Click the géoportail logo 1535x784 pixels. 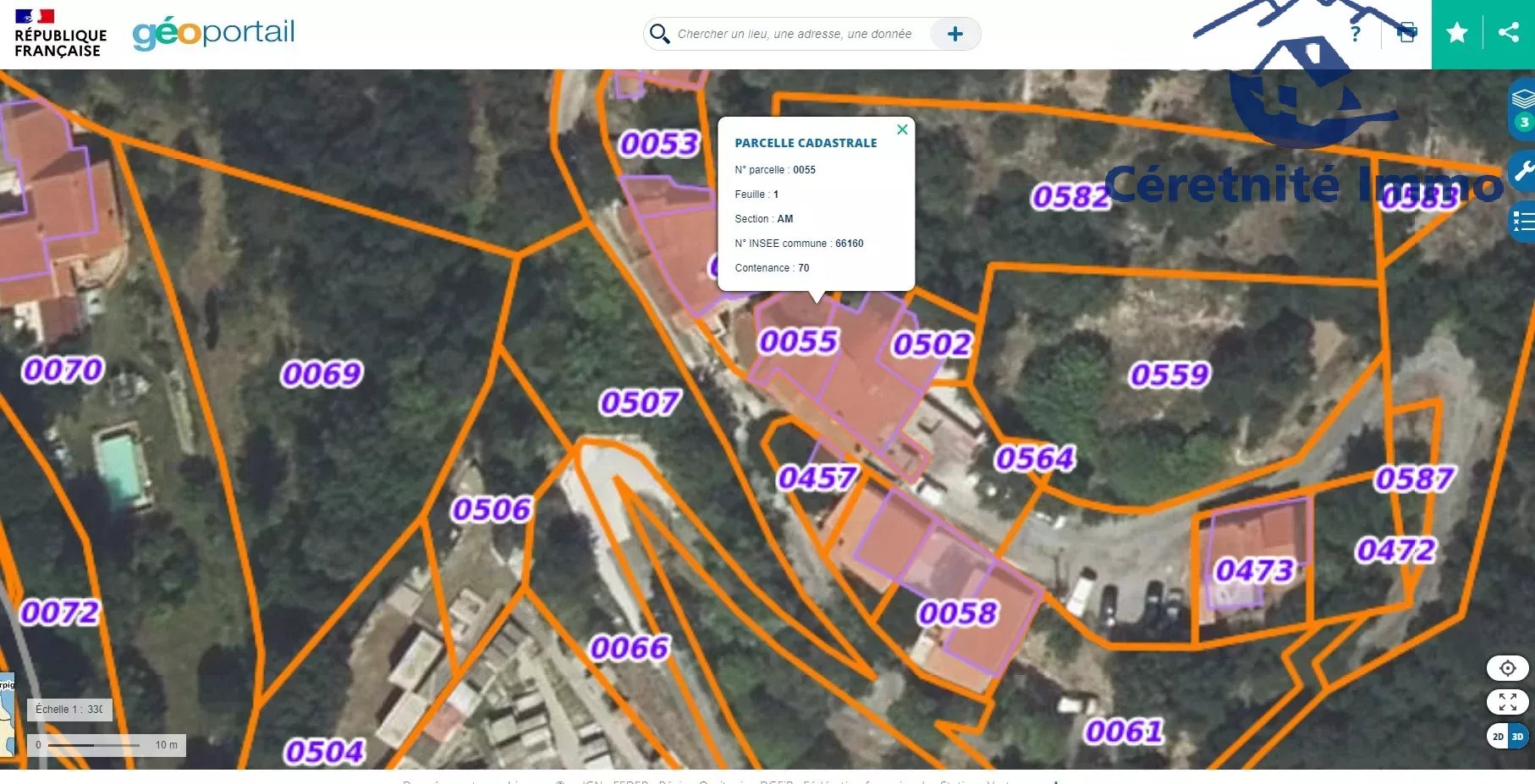(213, 33)
